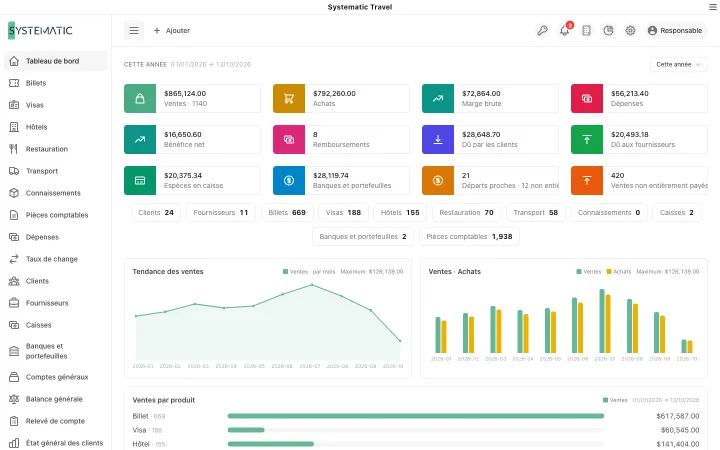The image size is (720, 450).
Task: Click the Départs proches orange icon
Action: coord(438,180)
